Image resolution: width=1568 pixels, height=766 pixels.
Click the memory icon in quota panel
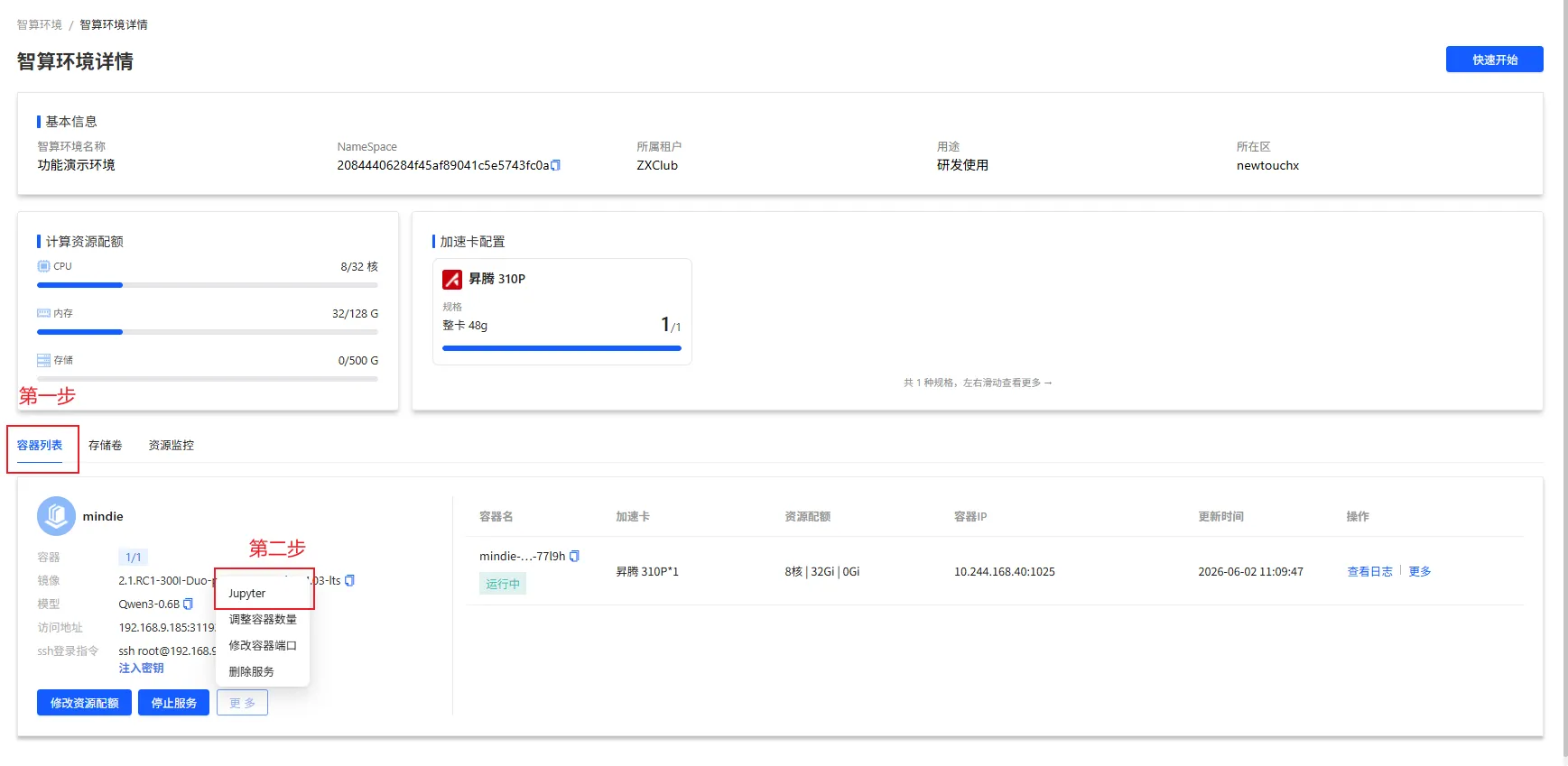tap(43, 313)
